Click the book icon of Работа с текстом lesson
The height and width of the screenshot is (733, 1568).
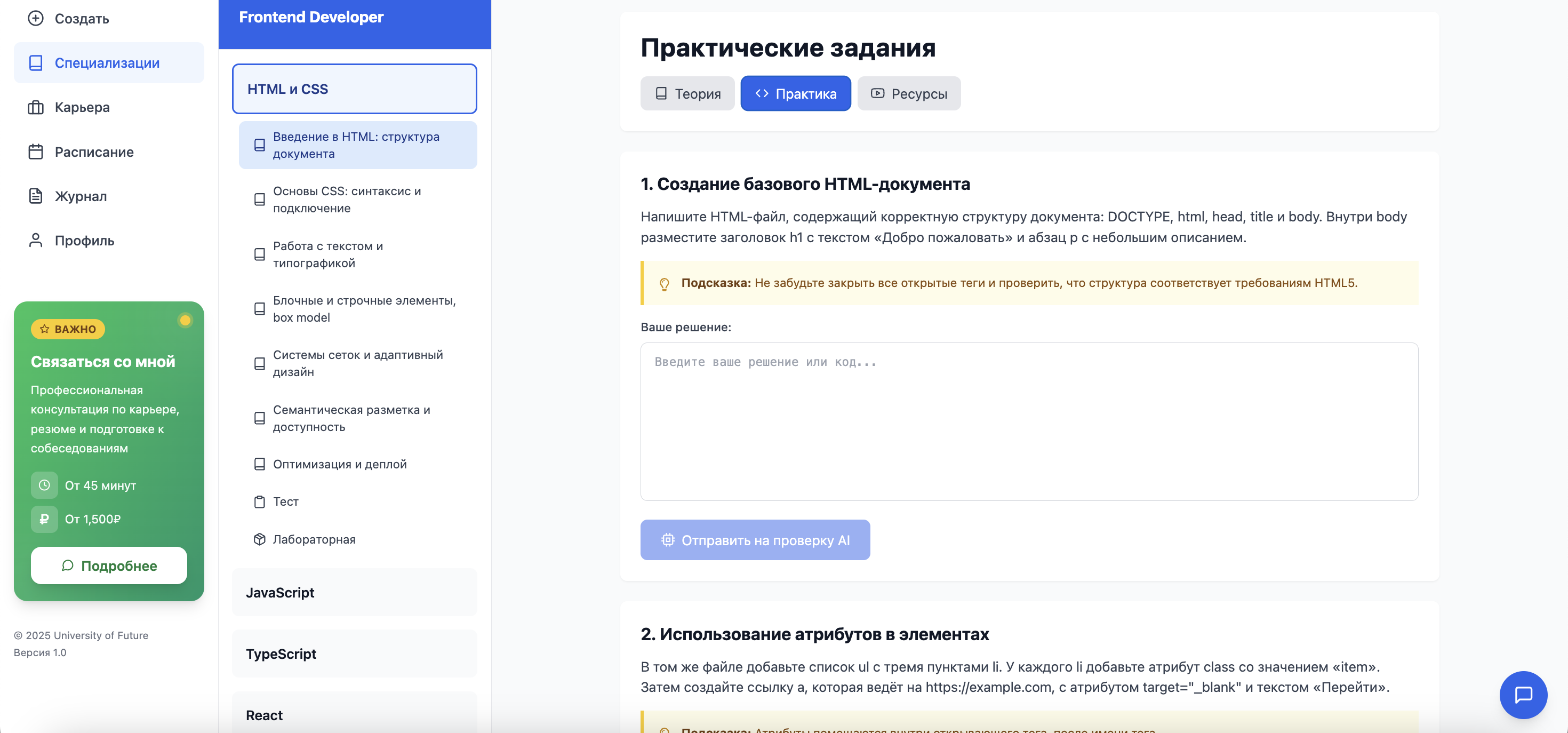click(259, 254)
